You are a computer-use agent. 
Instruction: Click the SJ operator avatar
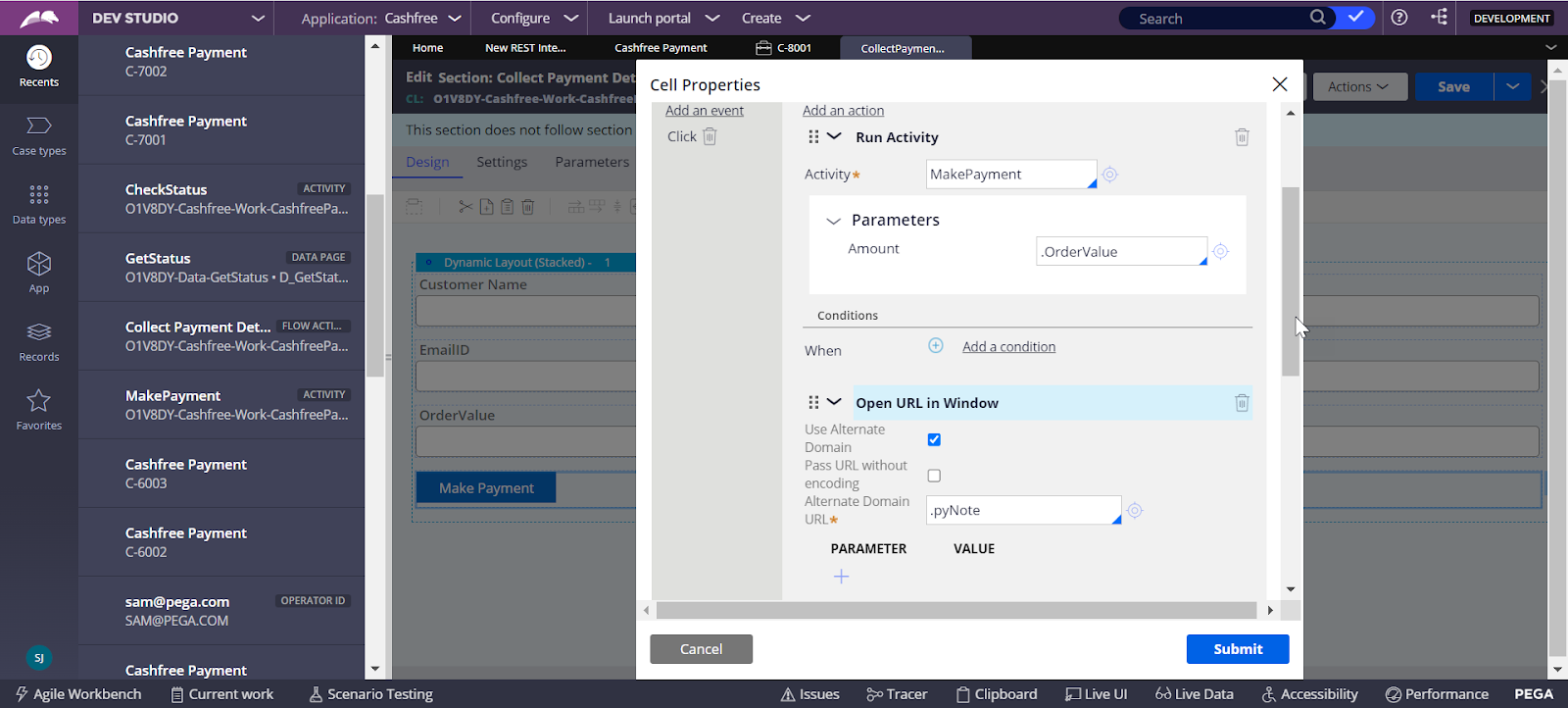(x=39, y=658)
